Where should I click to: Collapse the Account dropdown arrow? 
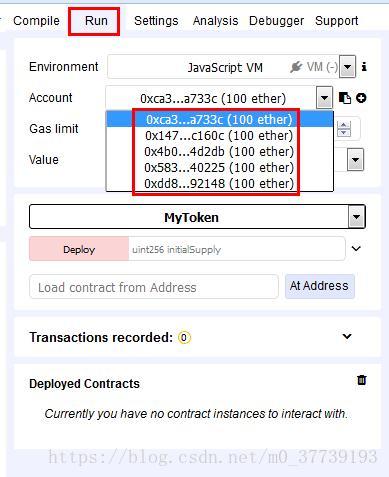pos(324,98)
